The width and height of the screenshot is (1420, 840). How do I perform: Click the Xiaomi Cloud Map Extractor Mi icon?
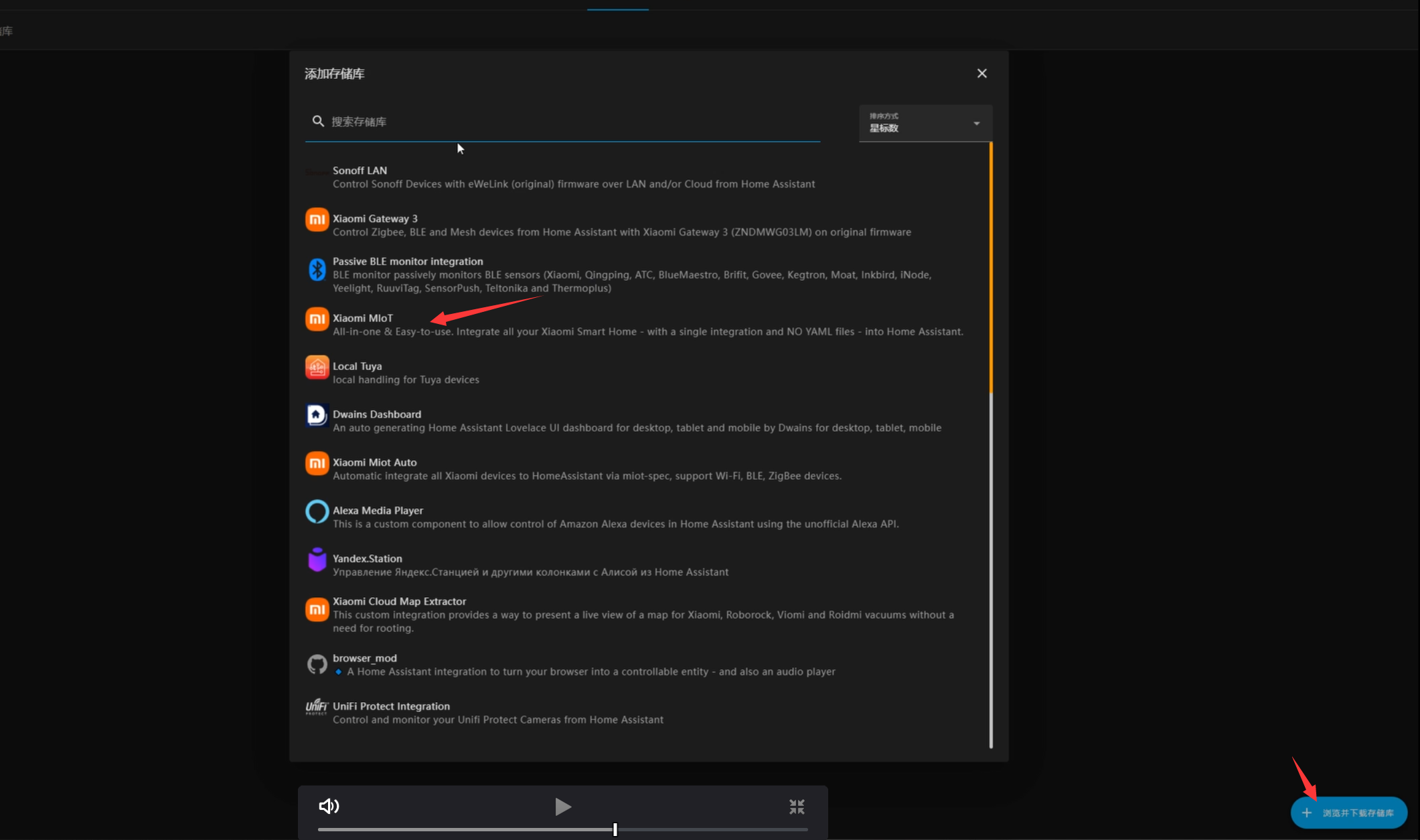tap(317, 610)
